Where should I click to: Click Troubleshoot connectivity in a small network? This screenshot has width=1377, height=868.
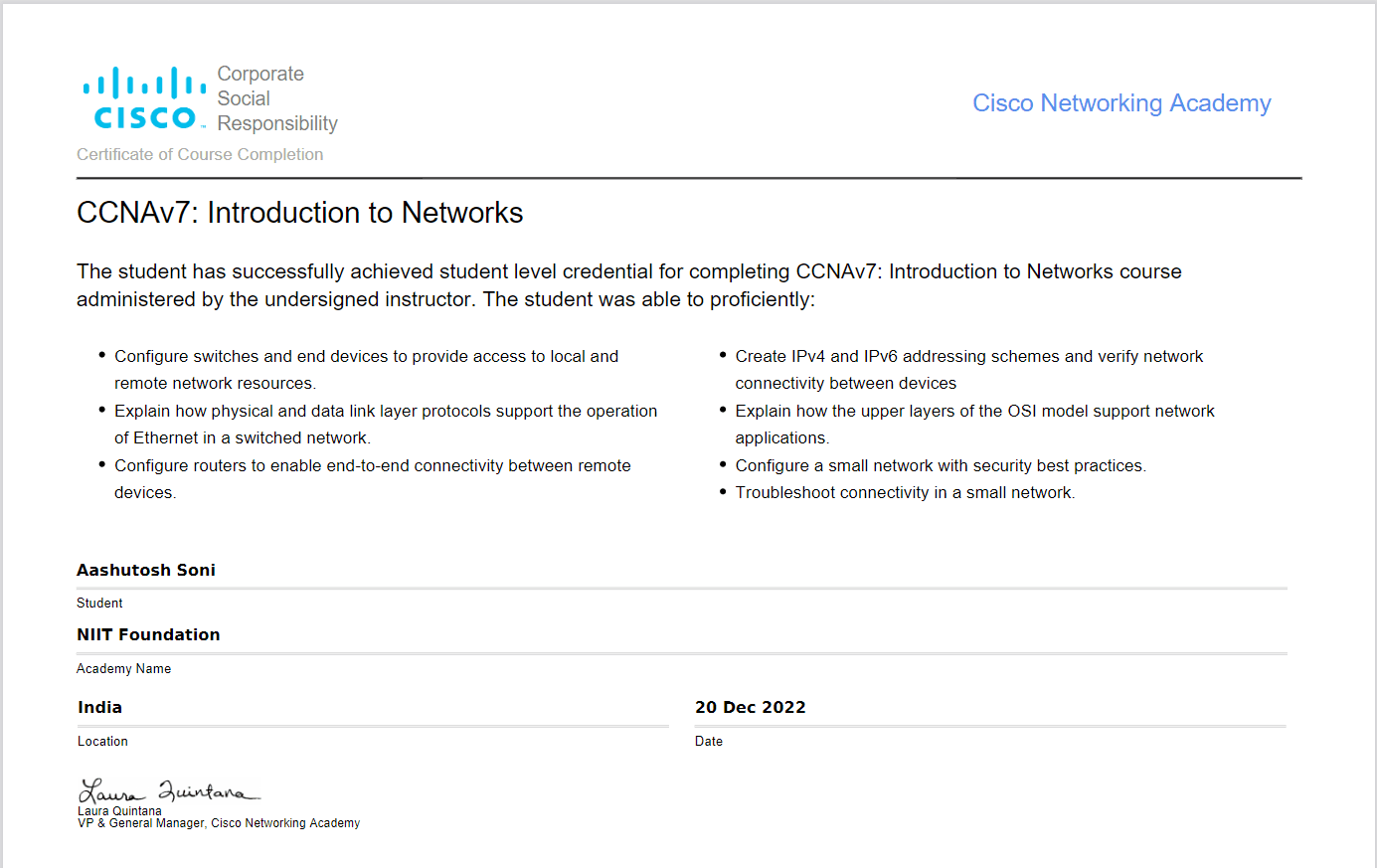click(905, 492)
